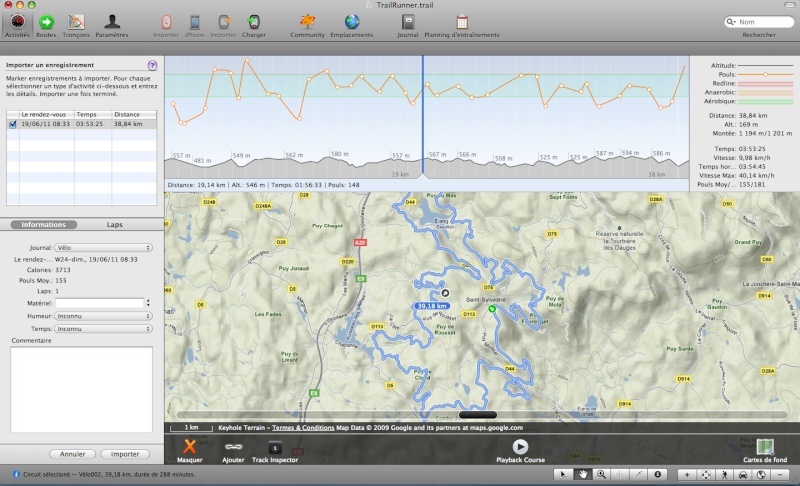Zoom in with the plus button
The width and height of the screenshot is (800, 486).
[687, 474]
